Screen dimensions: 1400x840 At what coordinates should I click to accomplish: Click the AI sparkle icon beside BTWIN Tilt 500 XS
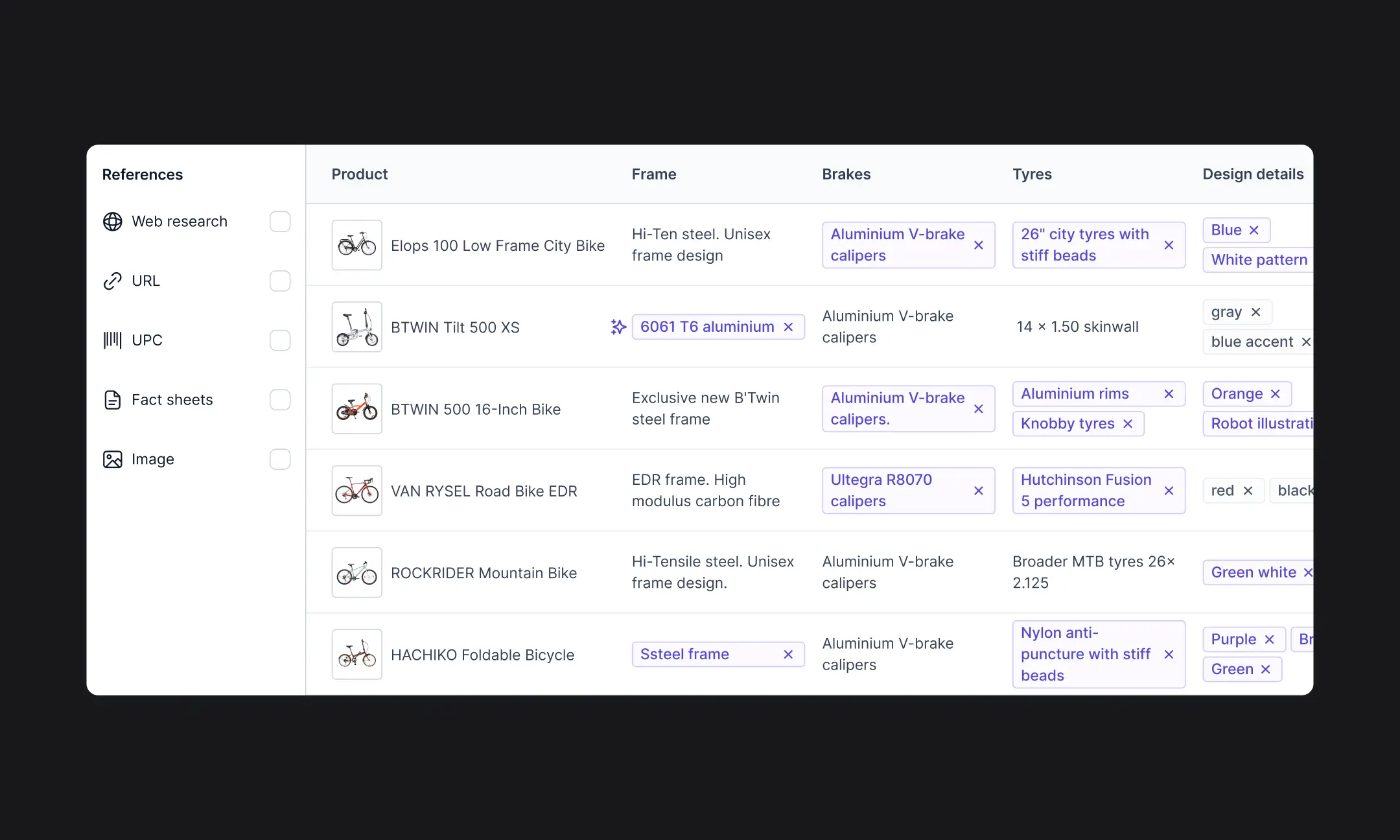tap(618, 327)
